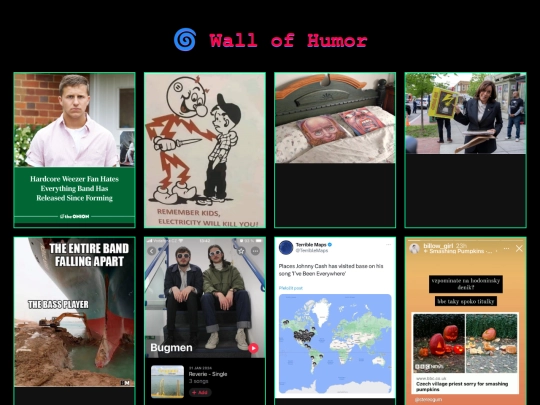Image resolution: width=540 pixels, height=405 pixels.
Task: Open the billow_girl smashing pumpkins story
Action: [465, 321]
